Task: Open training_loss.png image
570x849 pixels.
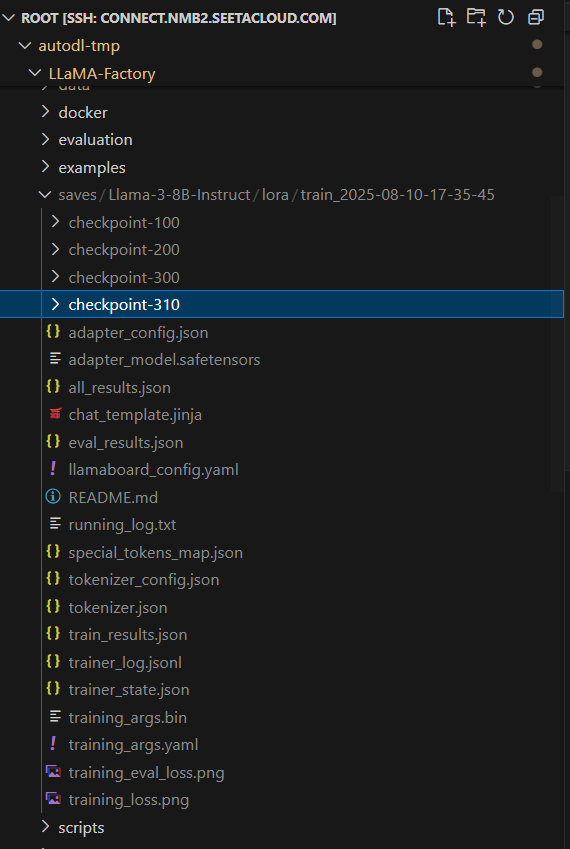Action: coord(129,800)
